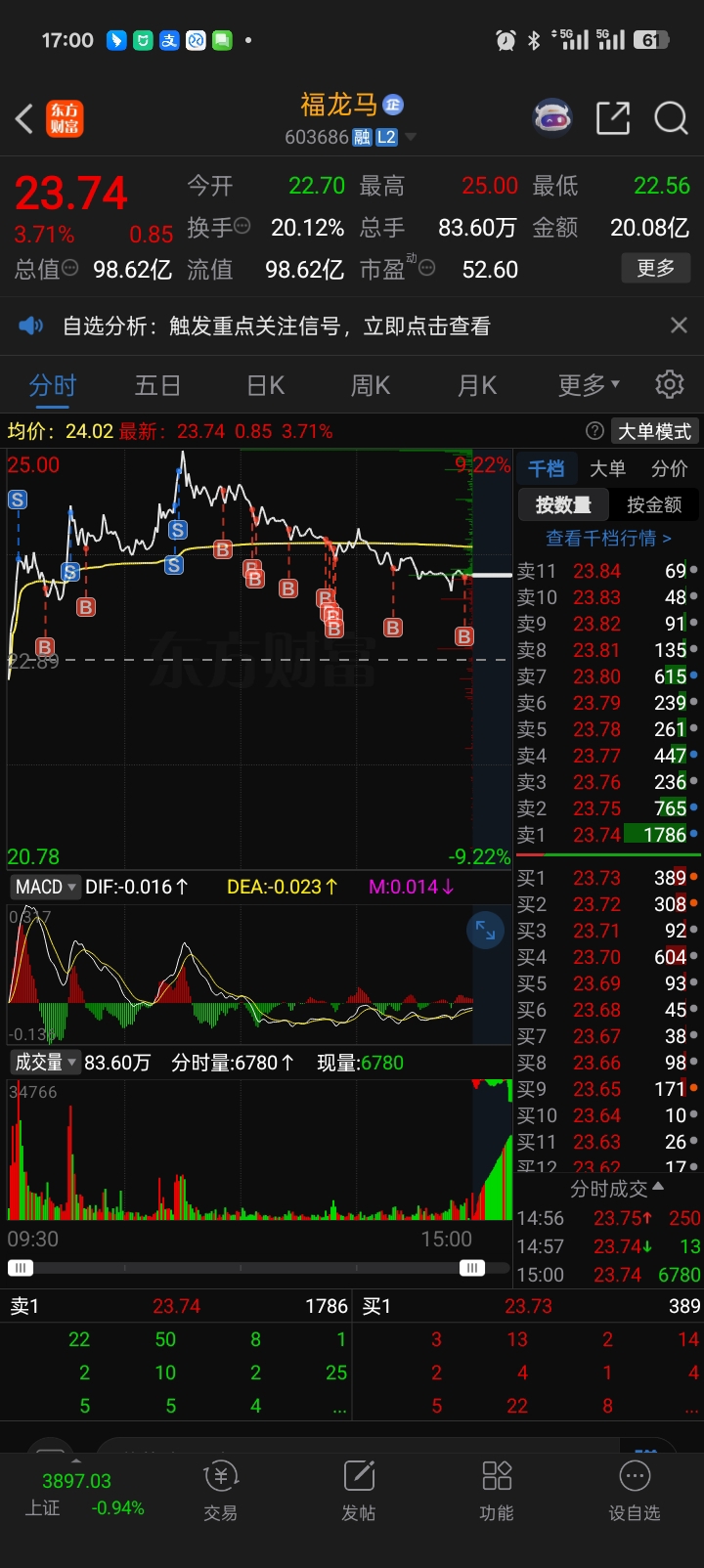Image resolution: width=704 pixels, height=1568 pixels.
Task: Open the MACD indicator dropdown
Action: pos(45,887)
